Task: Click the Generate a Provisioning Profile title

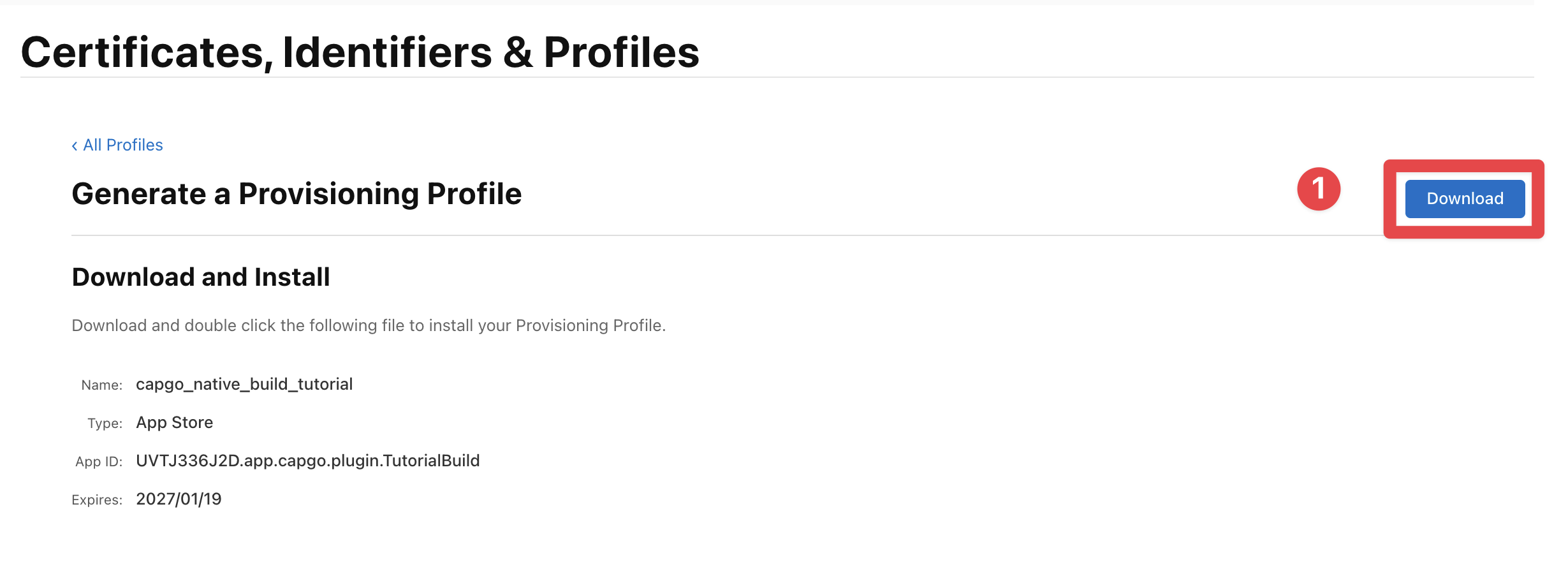Action: (x=297, y=194)
